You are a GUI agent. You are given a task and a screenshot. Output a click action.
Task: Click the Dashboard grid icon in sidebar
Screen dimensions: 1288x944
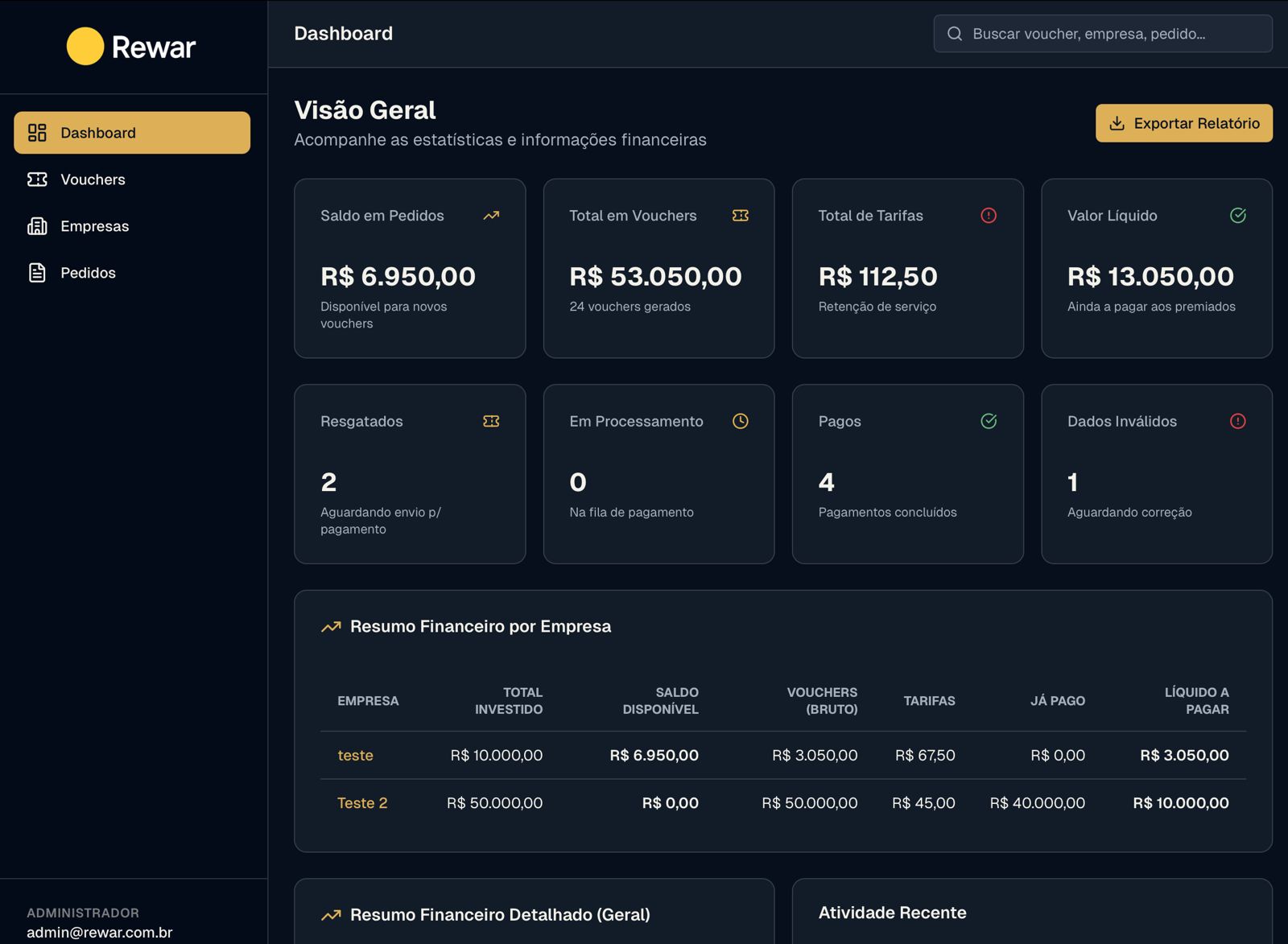(37, 132)
